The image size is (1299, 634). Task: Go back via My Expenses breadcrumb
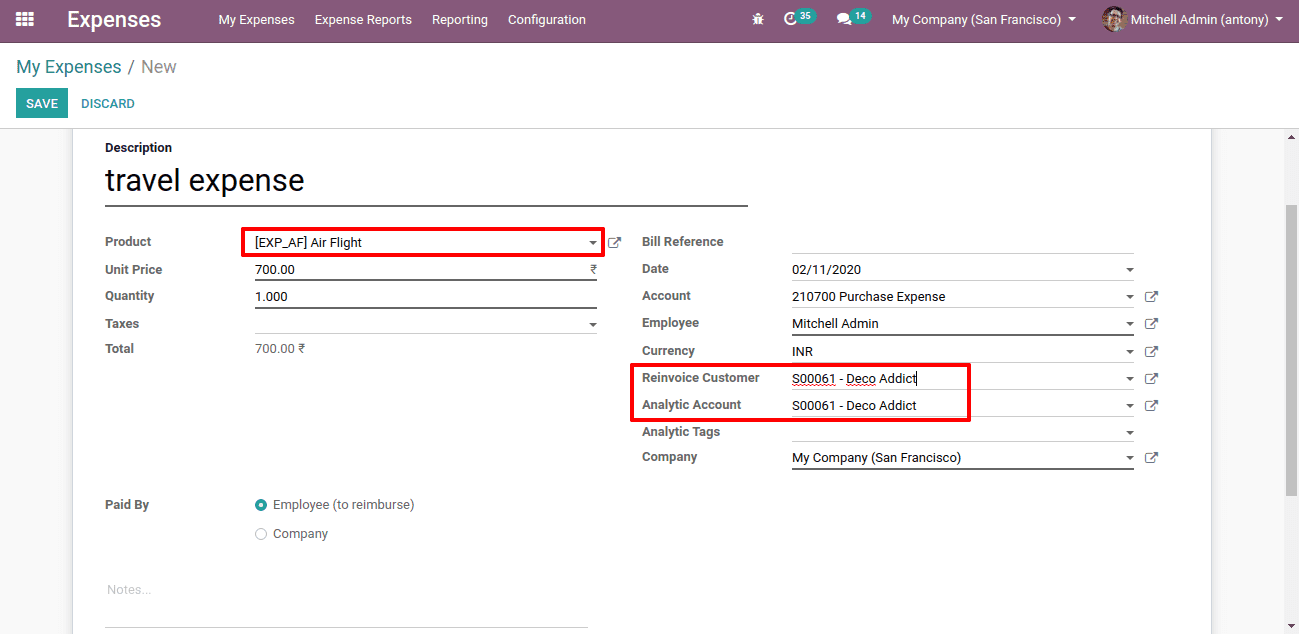pyautogui.click(x=69, y=67)
